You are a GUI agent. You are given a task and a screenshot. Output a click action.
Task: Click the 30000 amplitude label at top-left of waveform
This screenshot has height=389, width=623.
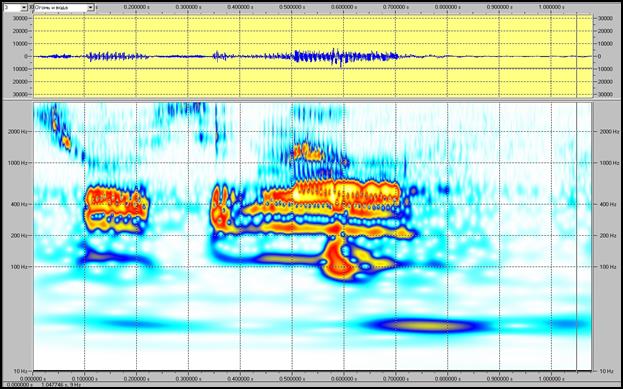click(20, 18)
